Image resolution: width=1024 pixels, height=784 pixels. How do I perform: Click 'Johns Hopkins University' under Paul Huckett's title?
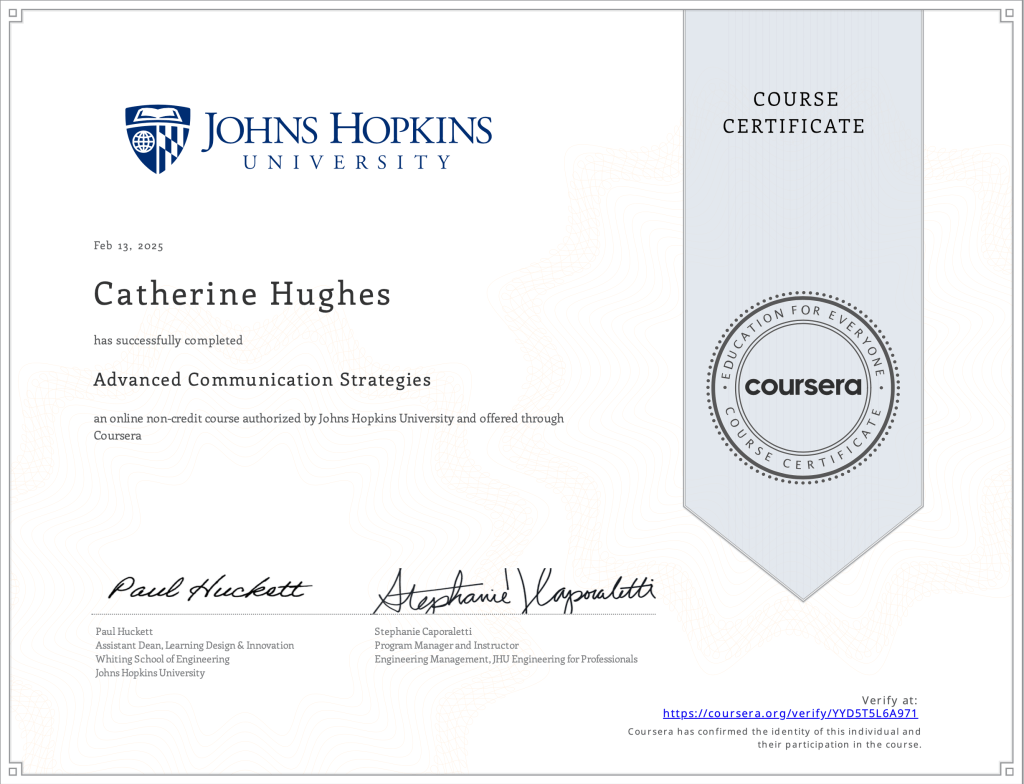click(x=150, y=673)
